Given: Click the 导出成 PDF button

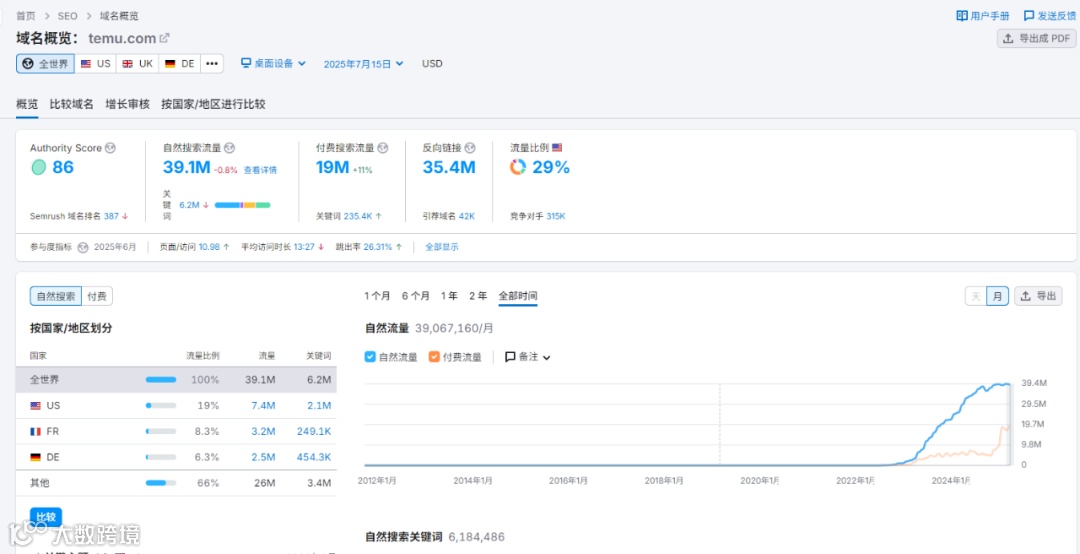Looking at the screenshot, I should 1036,39.
